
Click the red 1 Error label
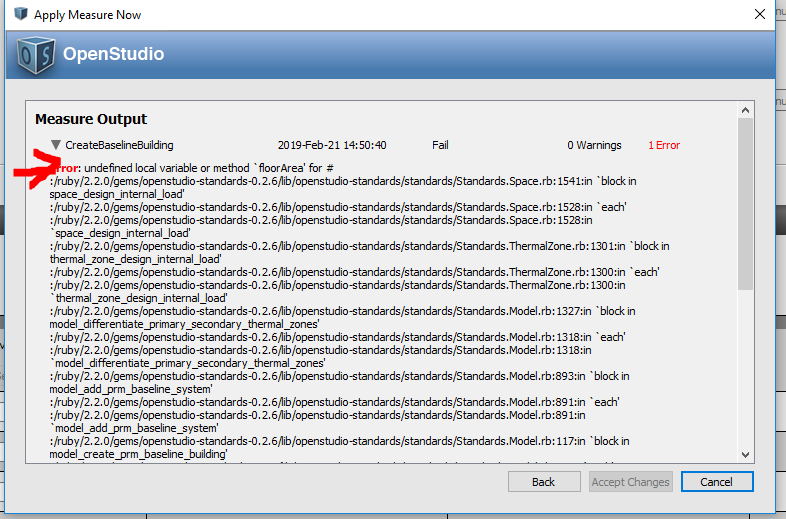click(664, 145)
